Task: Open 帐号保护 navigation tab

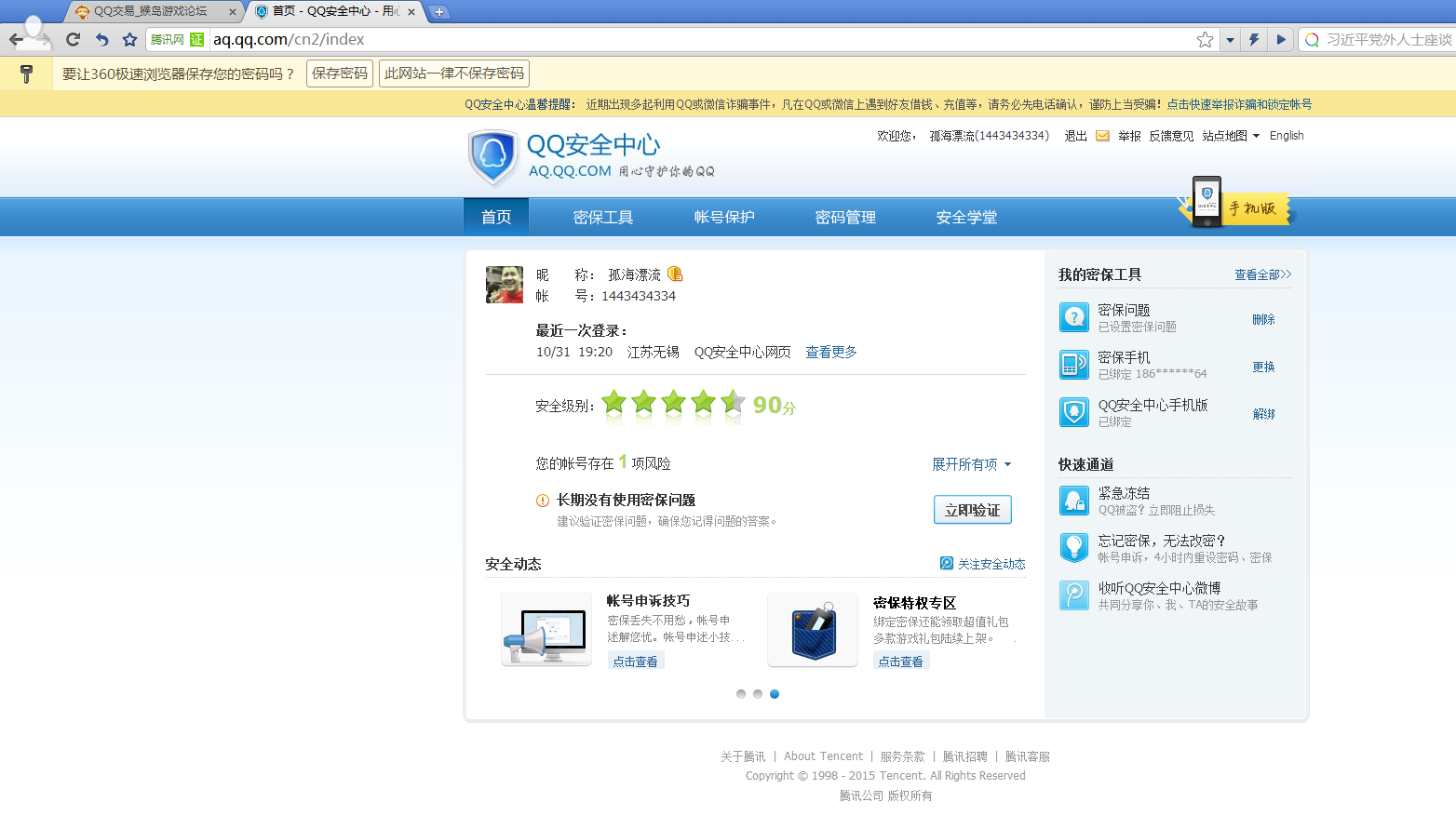Action: click(724, 217)
